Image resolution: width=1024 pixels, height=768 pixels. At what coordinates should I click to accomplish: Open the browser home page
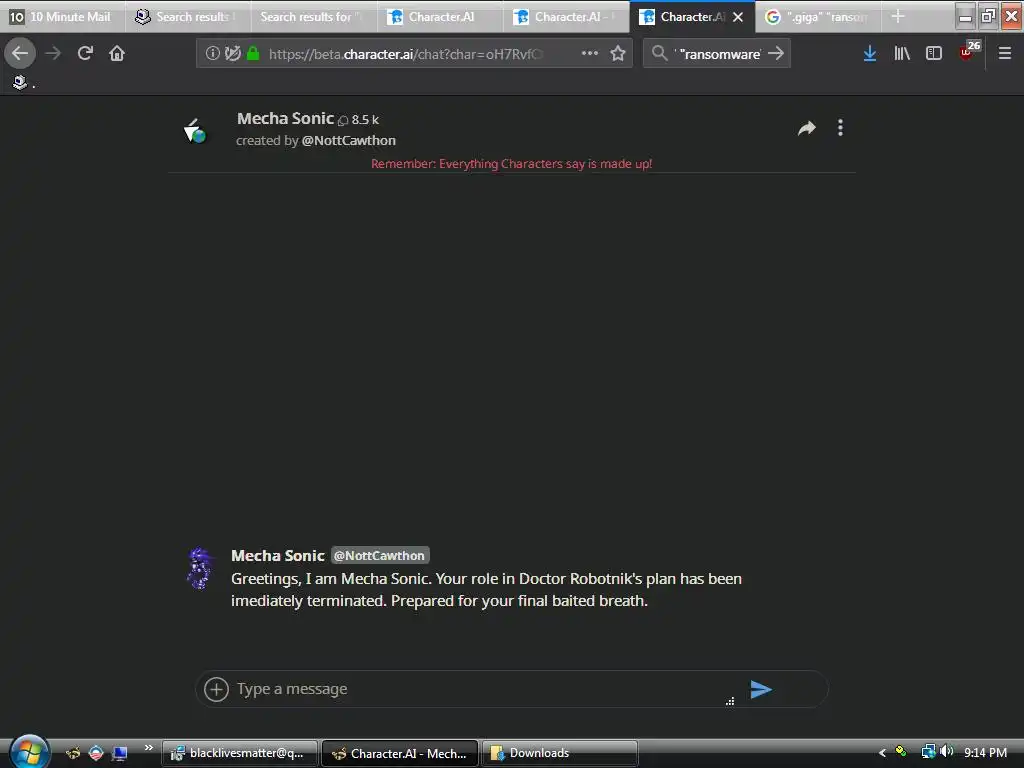coord(117,53)
